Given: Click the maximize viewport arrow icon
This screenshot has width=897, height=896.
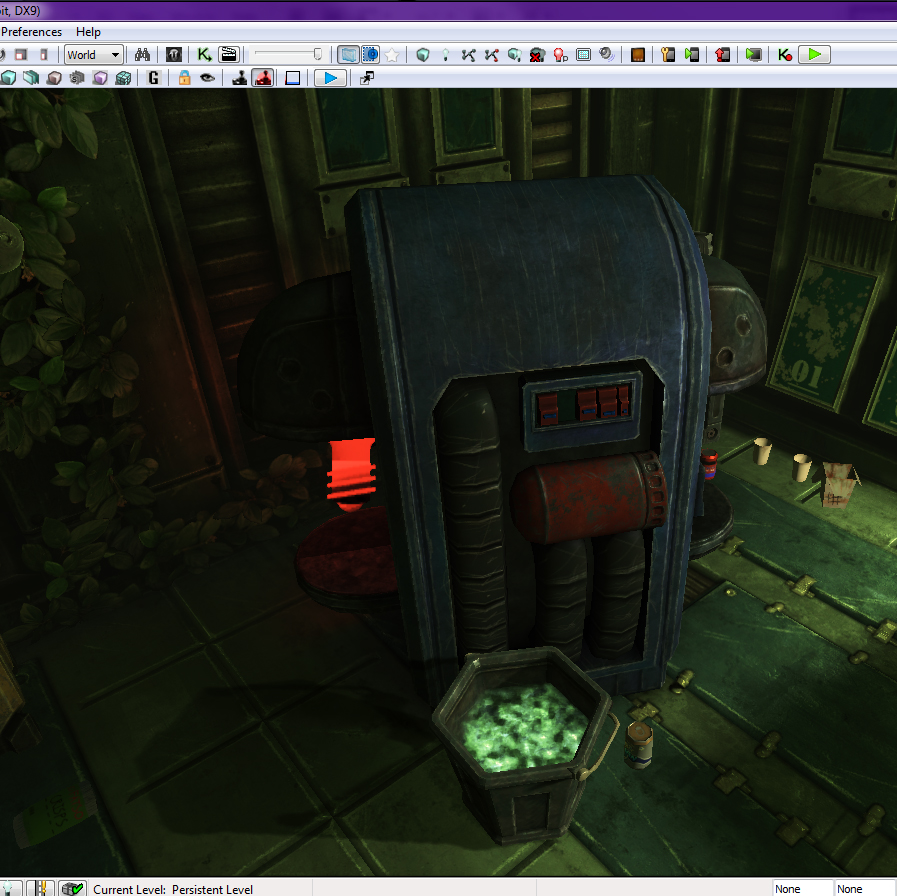Looking at the screenshot, I should tap(367, 78).
